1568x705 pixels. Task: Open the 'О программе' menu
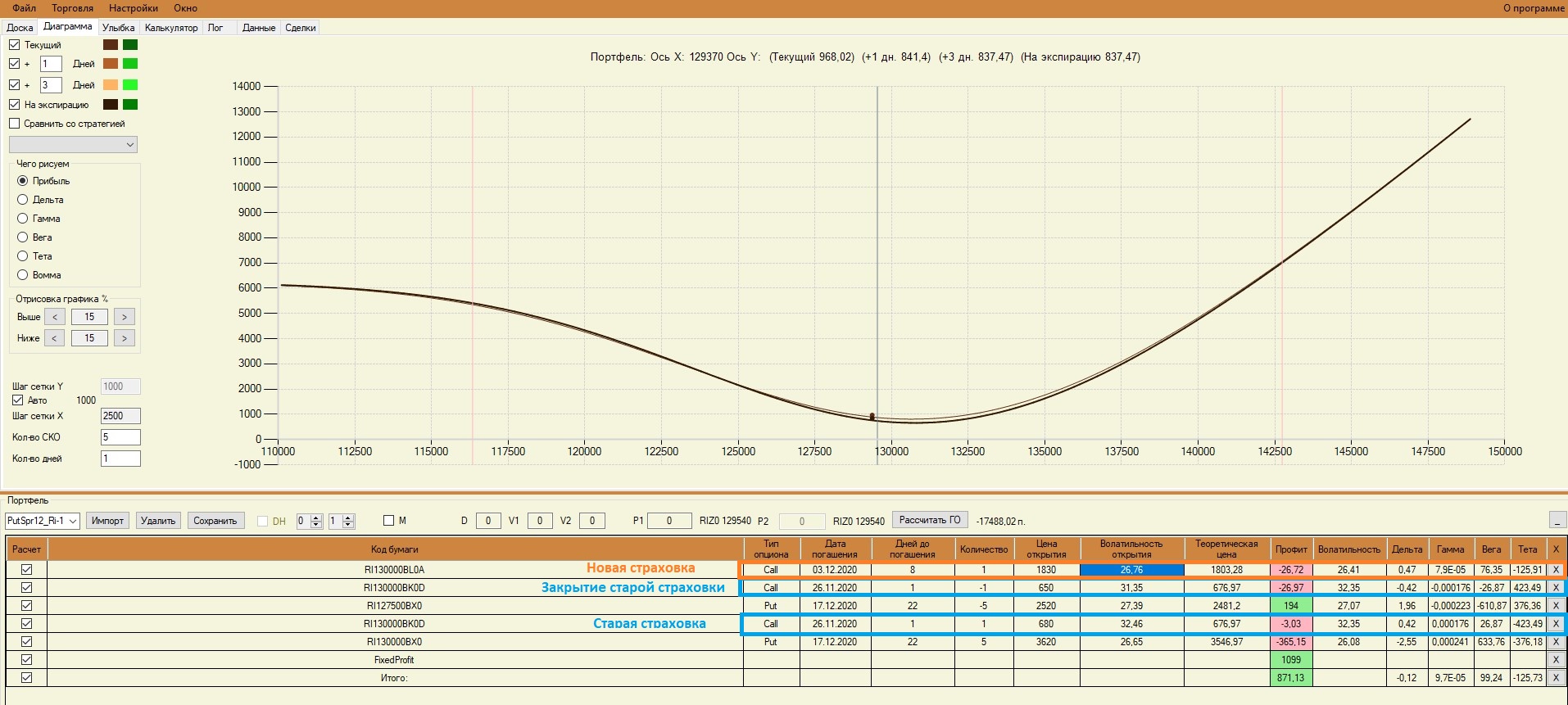point(1534,8)
